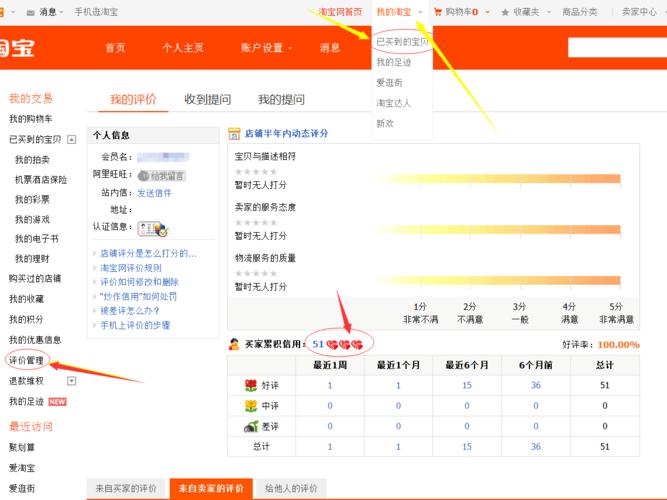
Task: Click the authentication ID card icon
Action: tap(153, 229)
